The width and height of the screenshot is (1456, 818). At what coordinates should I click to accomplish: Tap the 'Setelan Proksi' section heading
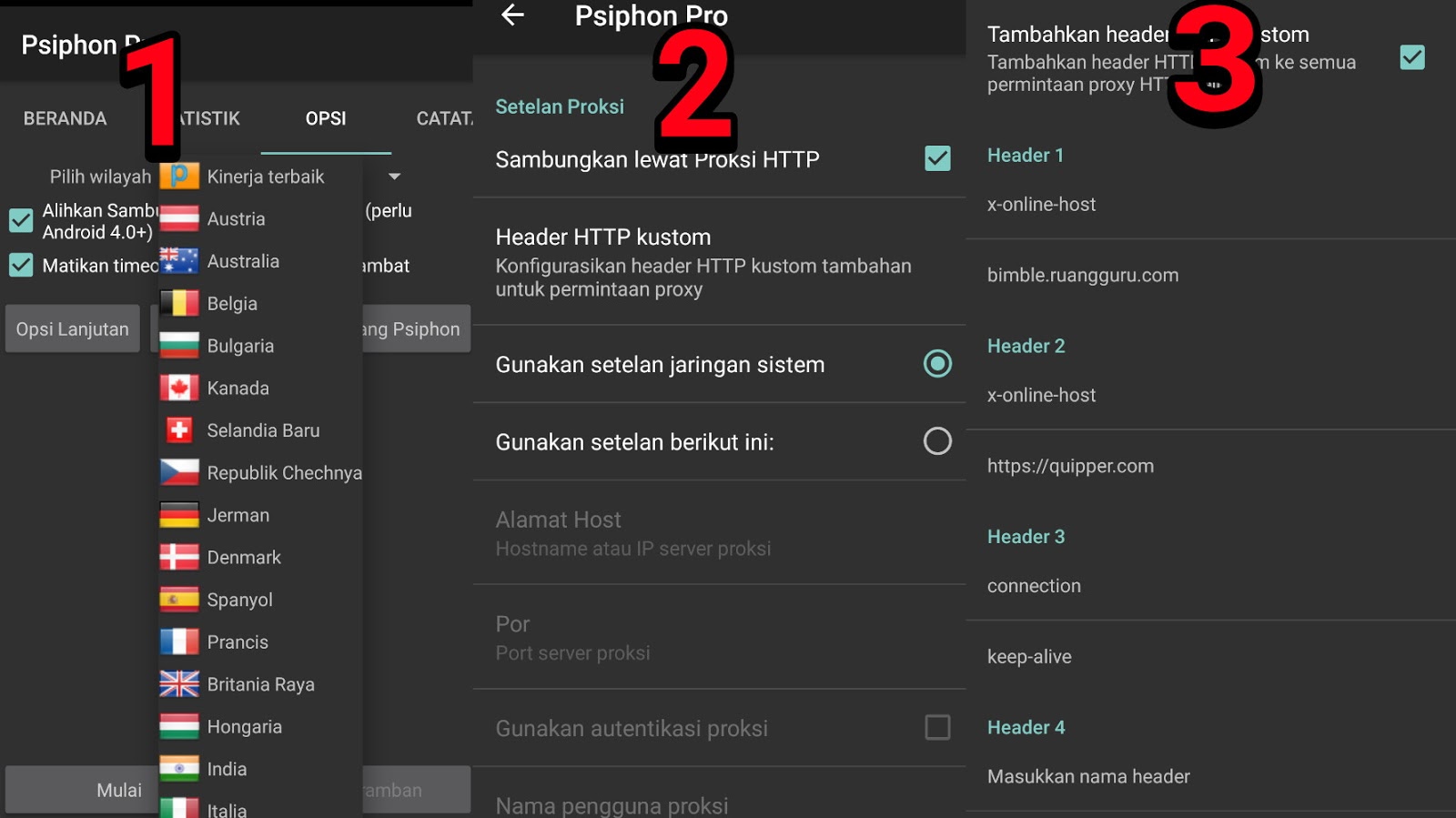point(560,106)
